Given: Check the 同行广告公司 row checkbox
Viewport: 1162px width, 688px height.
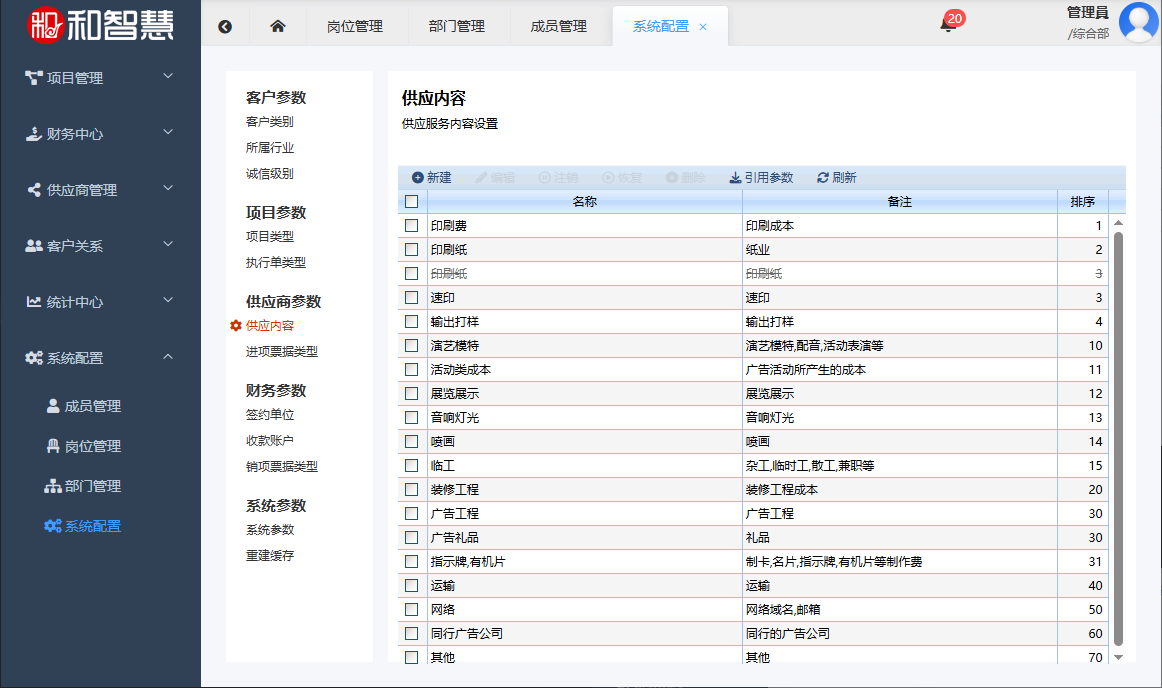Looking at the screenshot, I should click(x=412, y=634).
